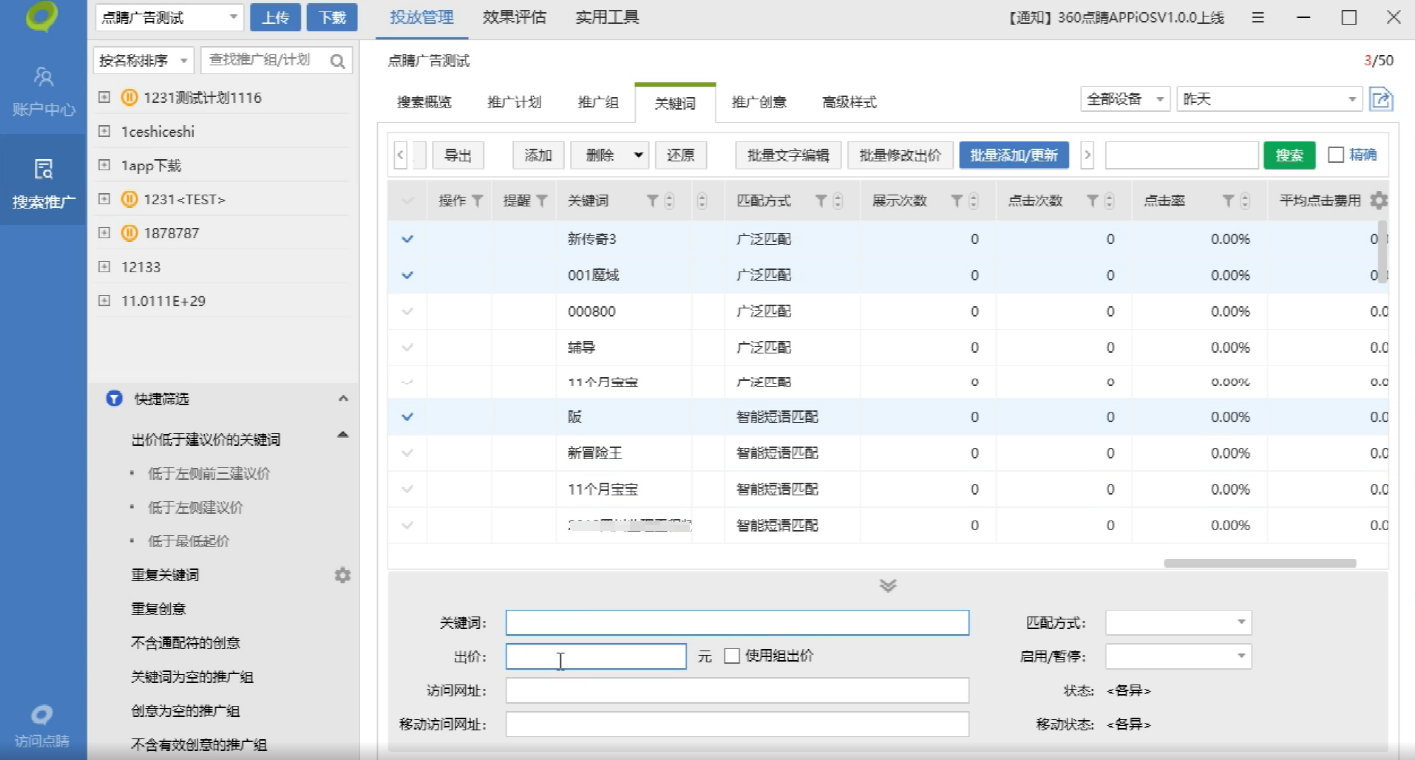Click 批量添加/更新 button
Image resolution: width=1415 pixels, height=760 pixels.
click(1014, 155)
